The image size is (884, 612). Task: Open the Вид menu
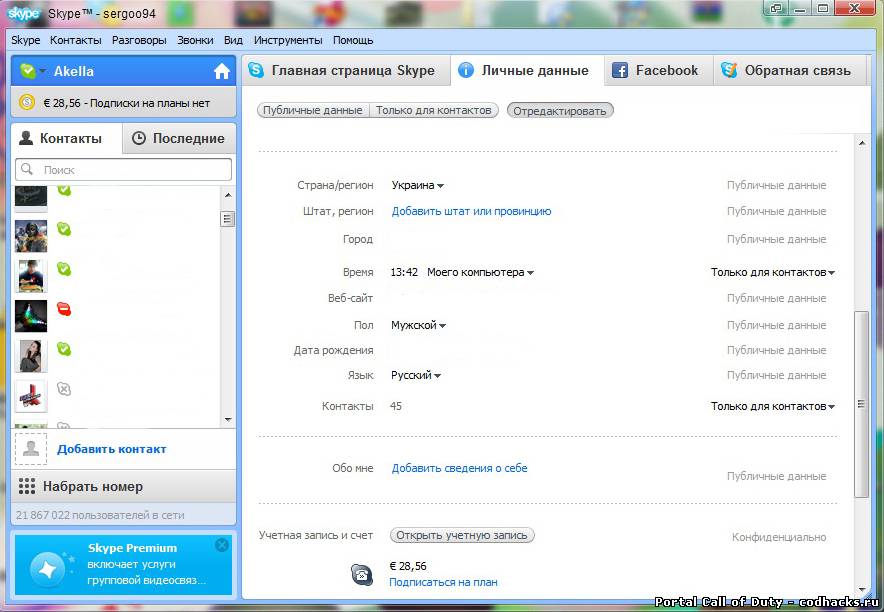pos(233,40)
